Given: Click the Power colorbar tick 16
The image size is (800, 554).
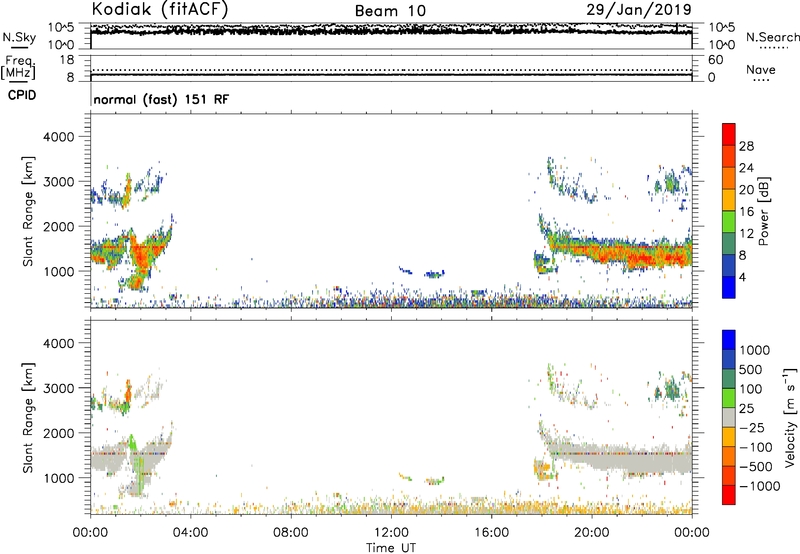Looking at the screenshot, I should coord(746,212).
